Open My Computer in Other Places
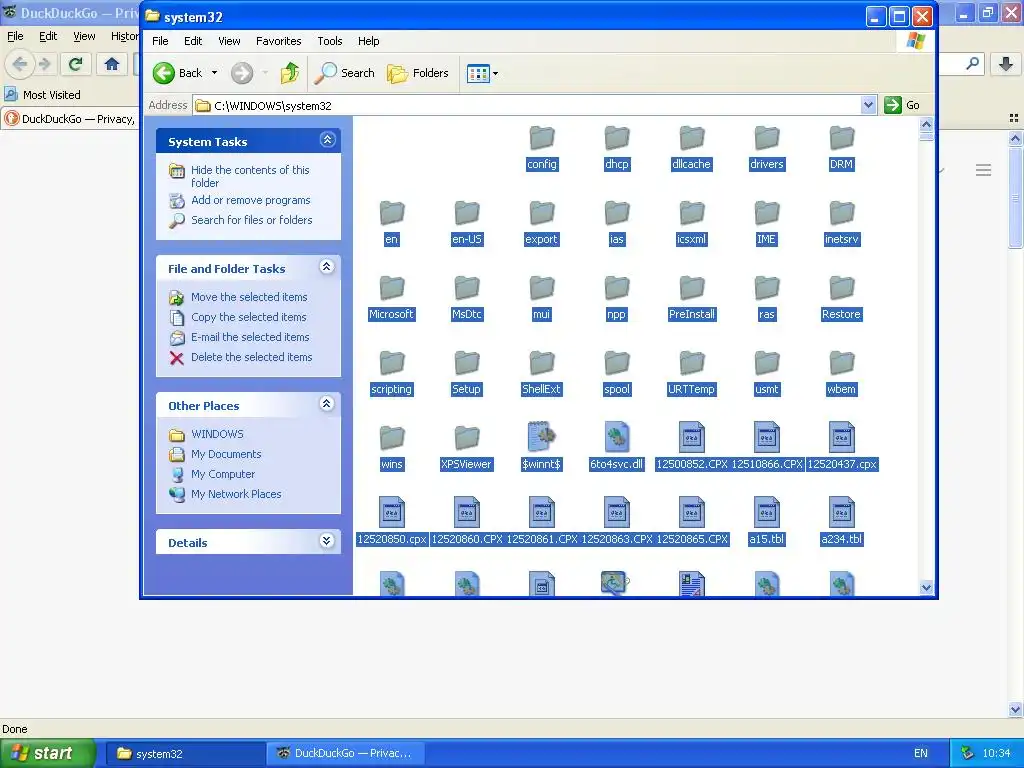The image size is (1024, 768). click(223, 475)
